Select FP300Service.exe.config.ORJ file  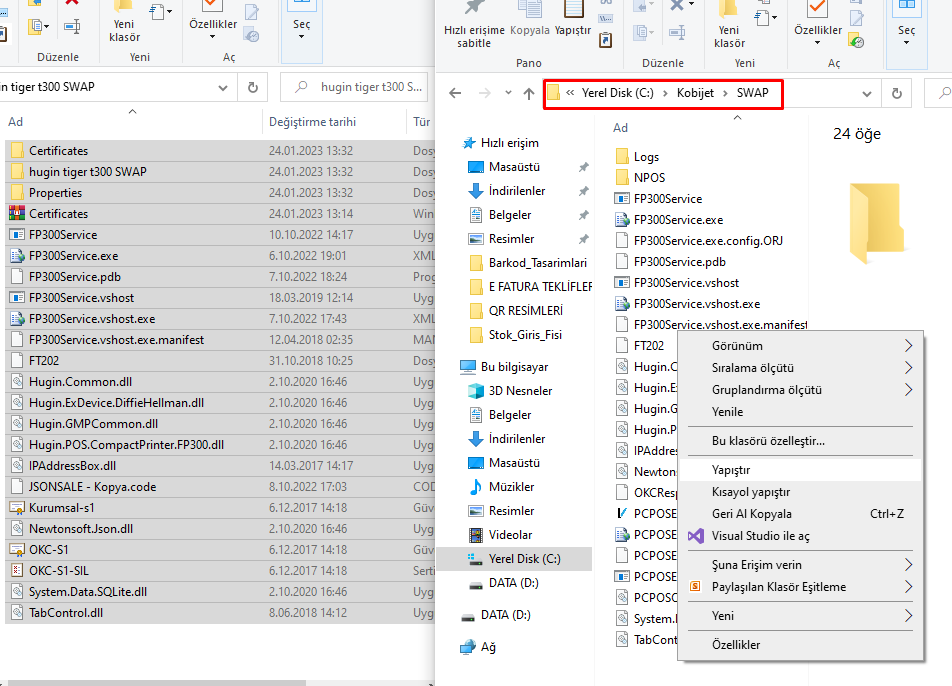pyautogui.click(x=708, y=241)
